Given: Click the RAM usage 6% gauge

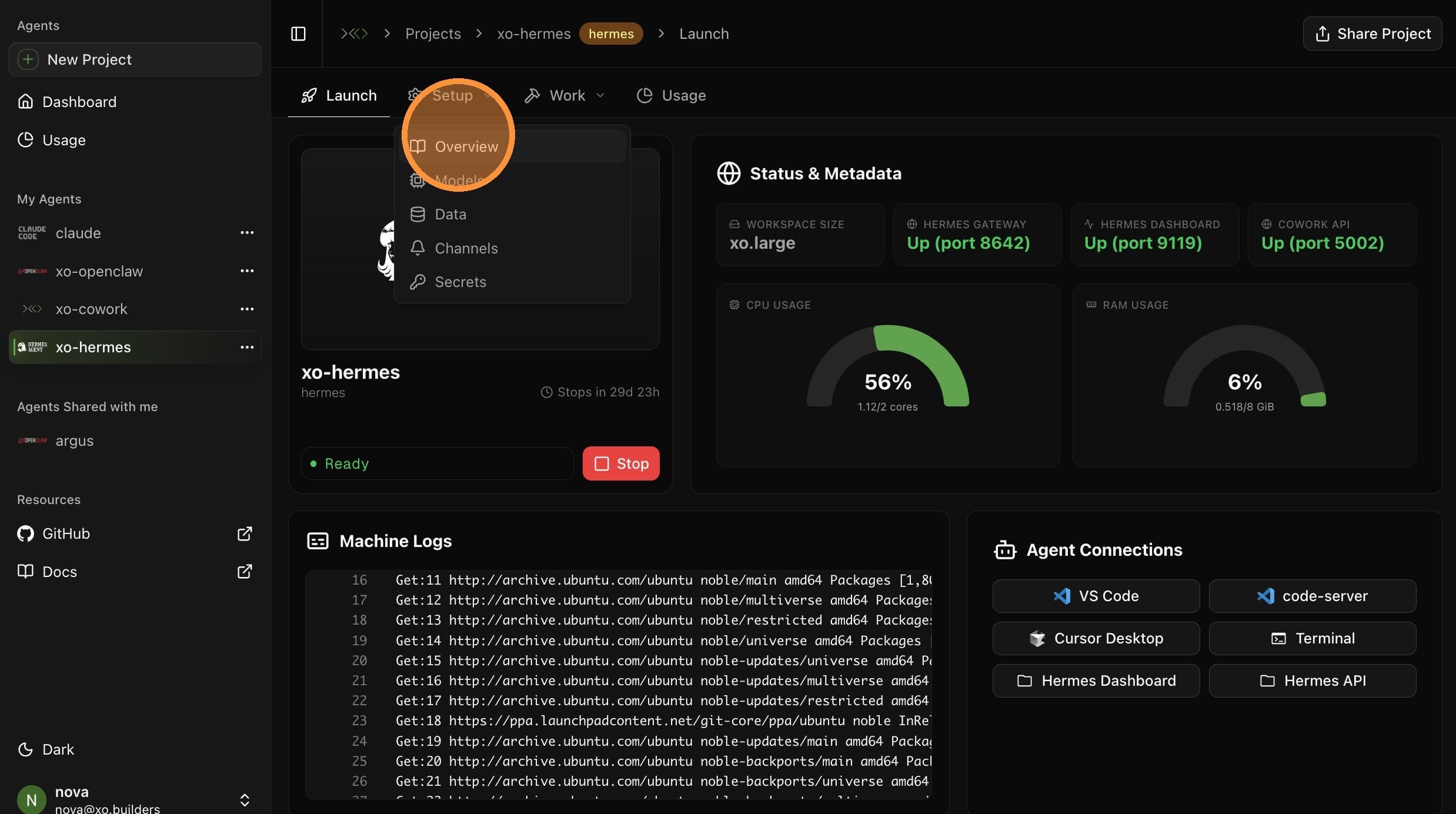Looking at the screenshot, I should 1245,366.
